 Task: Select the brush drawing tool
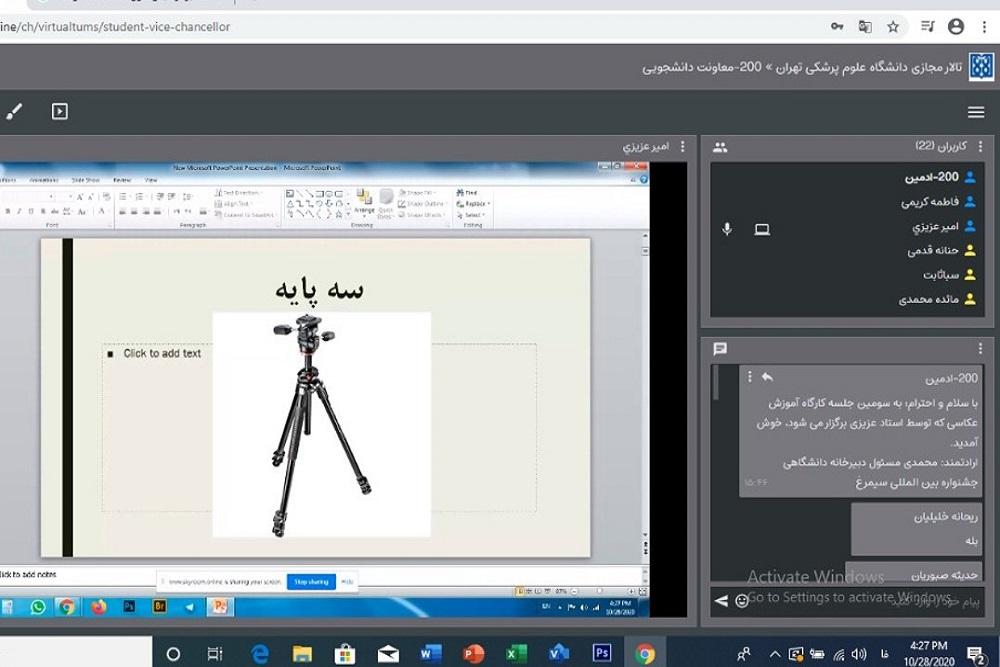14,112
